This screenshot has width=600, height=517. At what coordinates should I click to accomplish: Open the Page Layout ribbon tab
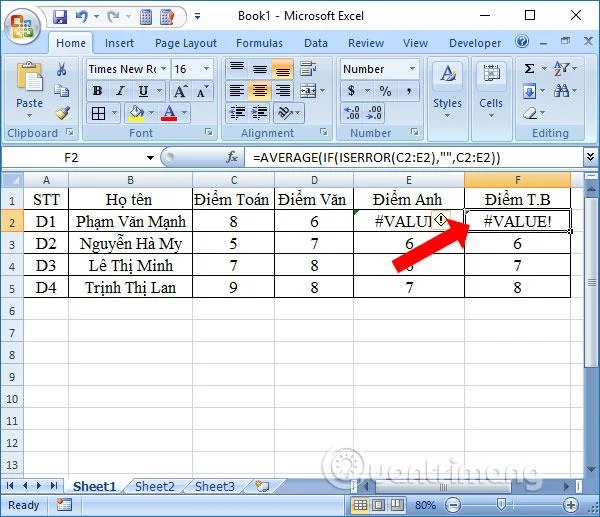tap(186, 43)
